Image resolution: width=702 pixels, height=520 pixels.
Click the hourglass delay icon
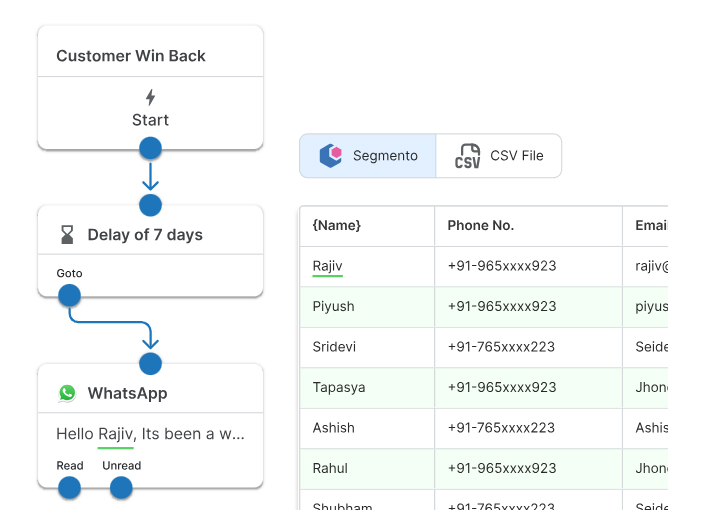pos(67,235)
